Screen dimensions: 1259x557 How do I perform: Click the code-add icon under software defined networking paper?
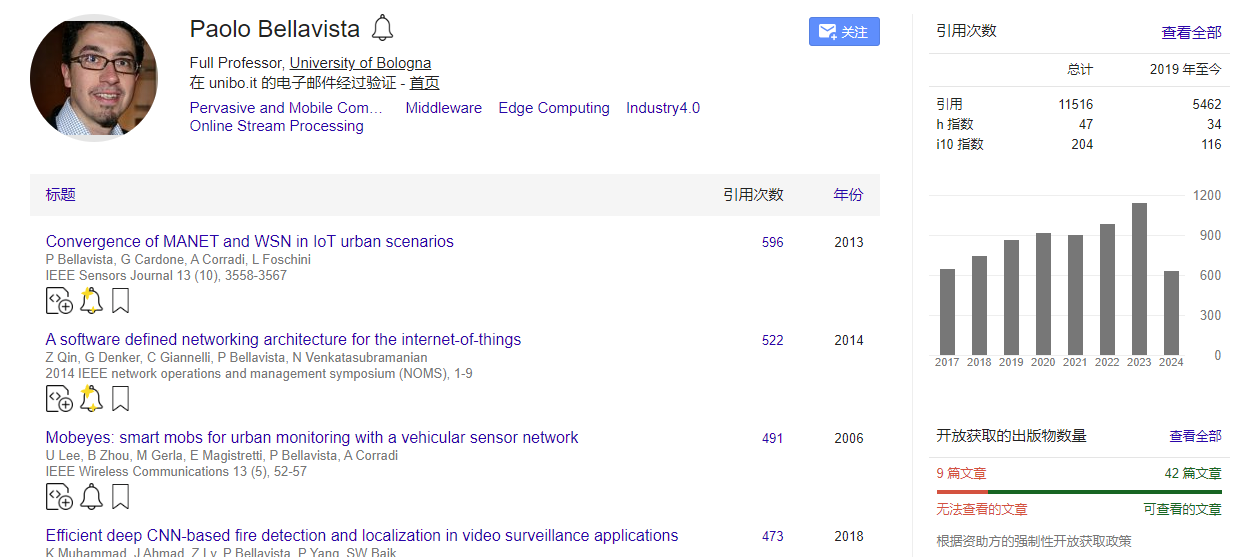pos(59,399)
